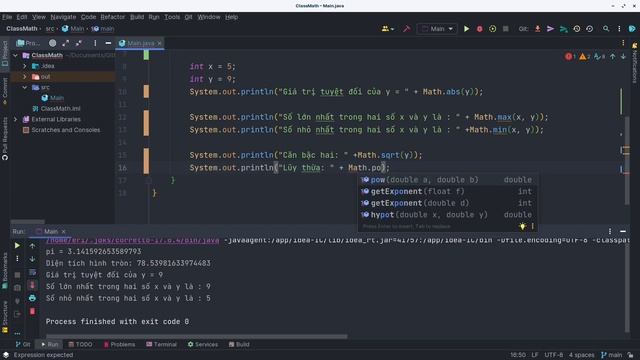Jump down stack trace arrow in Run panel
640x360 pixels.
point(32,259)
